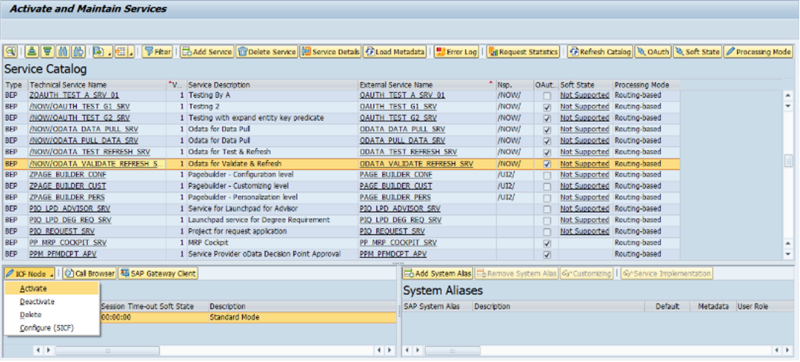Tick OAuth checkbox for PIO_LPD_ADVISOR_SRV row
Viewport: 800px width, 362px height.
point(547,209)
